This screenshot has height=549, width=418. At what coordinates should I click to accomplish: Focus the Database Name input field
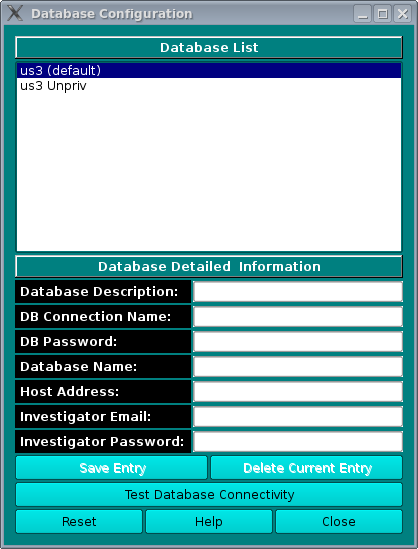tap(298, 367)
